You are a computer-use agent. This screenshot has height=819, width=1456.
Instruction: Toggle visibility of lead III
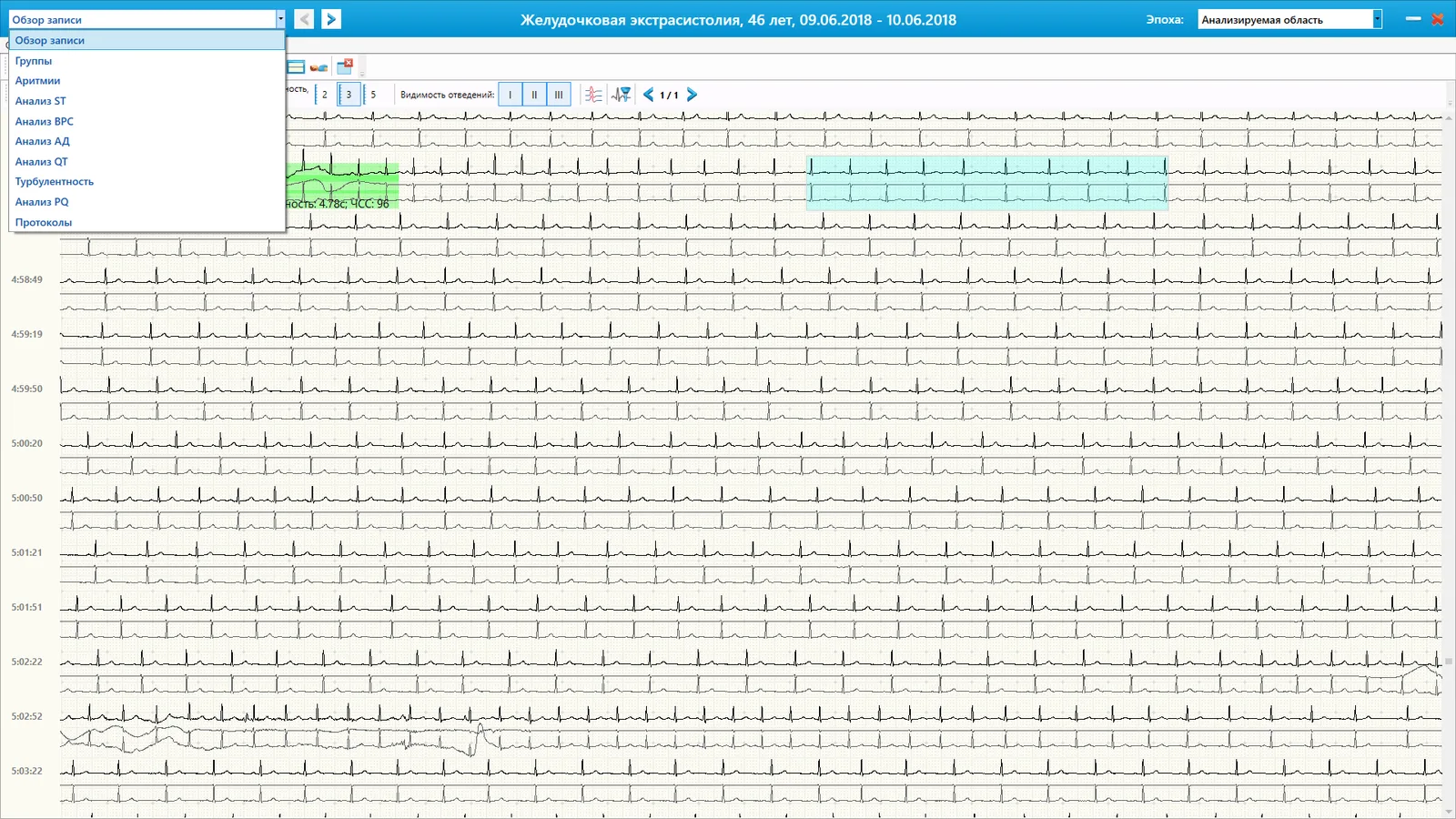click(x=559, y=95)
